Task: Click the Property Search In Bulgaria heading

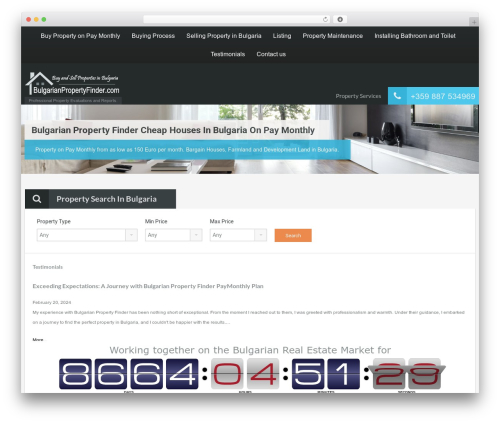Action: click(x=106, y=199)
